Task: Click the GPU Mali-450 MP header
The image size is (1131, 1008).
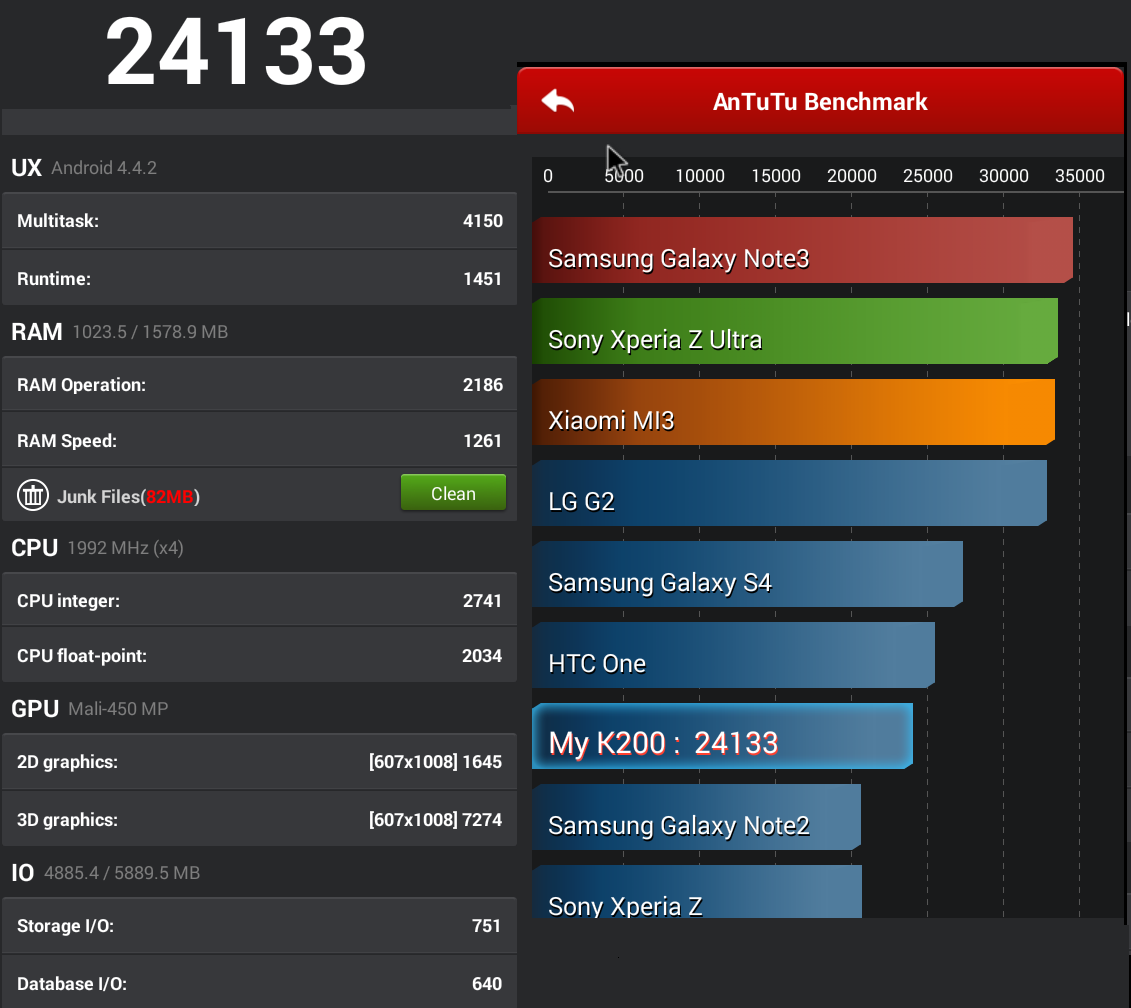Action: pyautogui.click(x=89, y=709)
